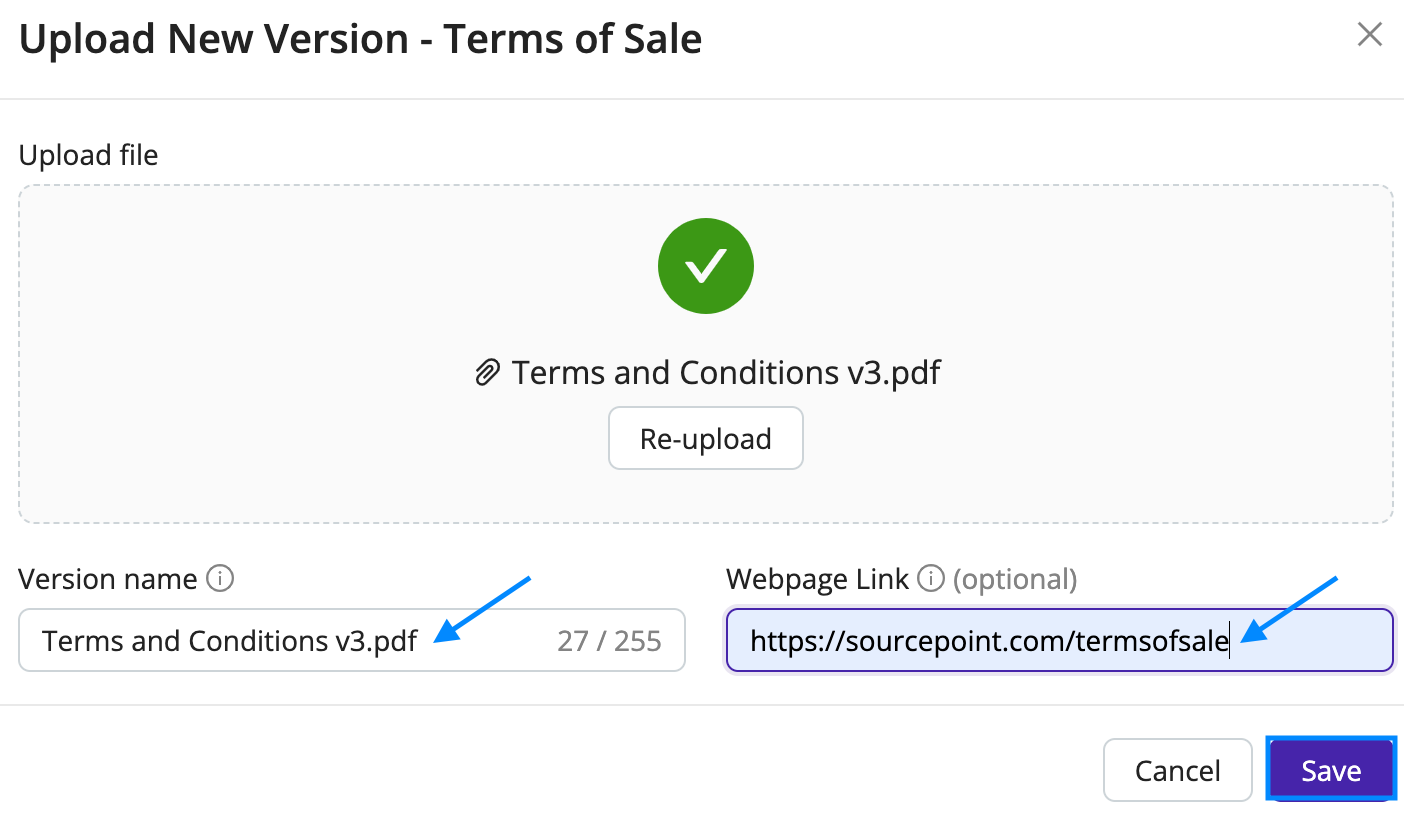Open the Webpage Link info tooltip icon
Screen dimensions: 1404x814
(931, 578)
